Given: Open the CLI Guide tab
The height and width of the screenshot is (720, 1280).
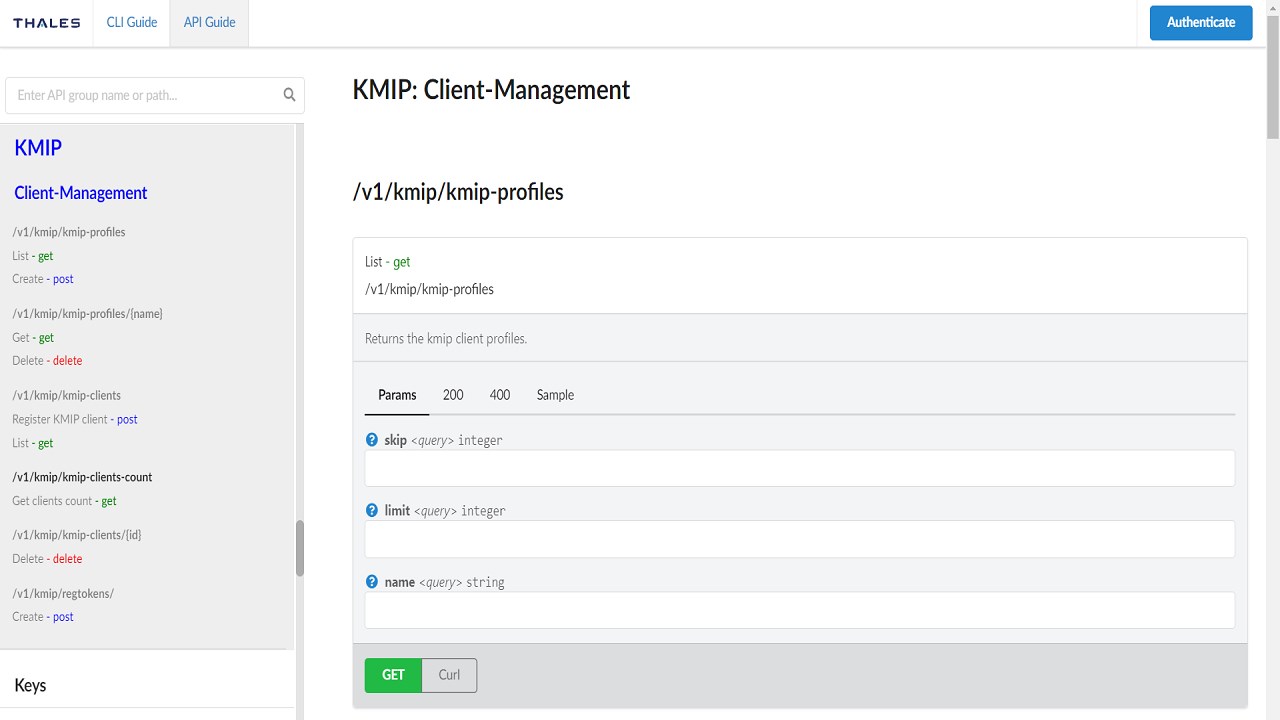Looking at the screenshot, I should click(132, 22).
